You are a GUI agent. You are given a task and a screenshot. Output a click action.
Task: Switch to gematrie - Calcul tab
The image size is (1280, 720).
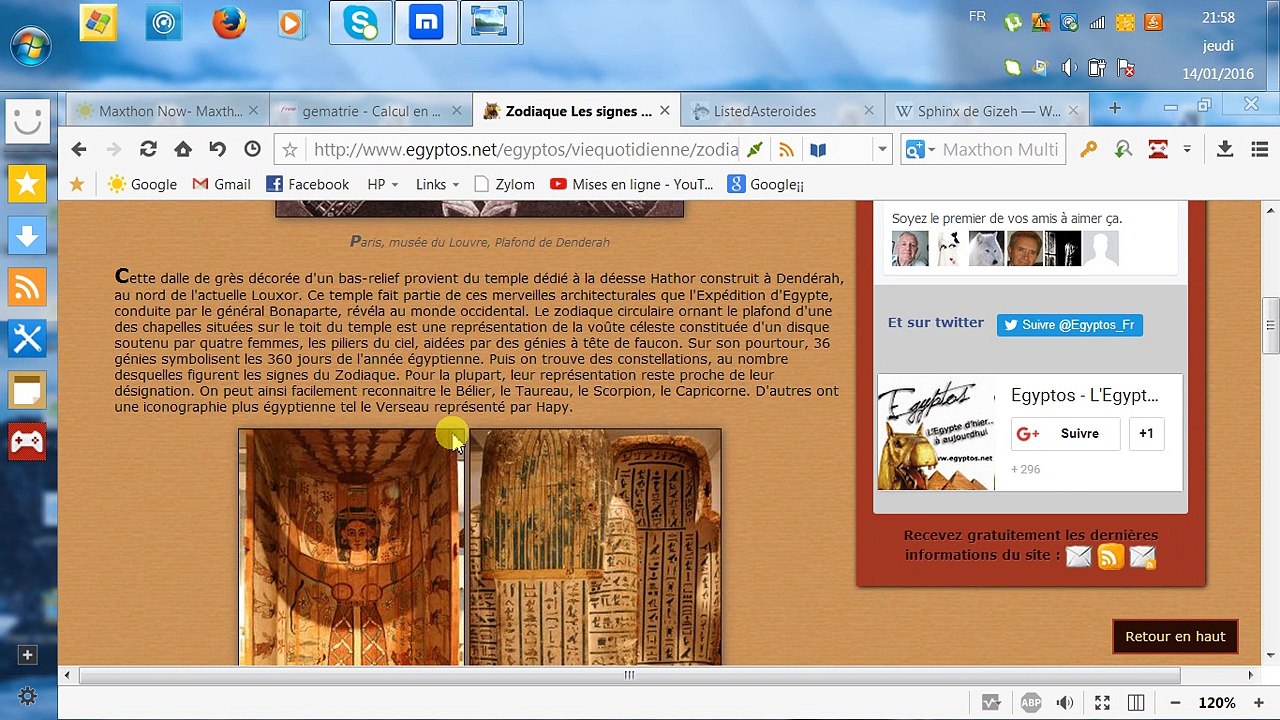tap(370, 111)
